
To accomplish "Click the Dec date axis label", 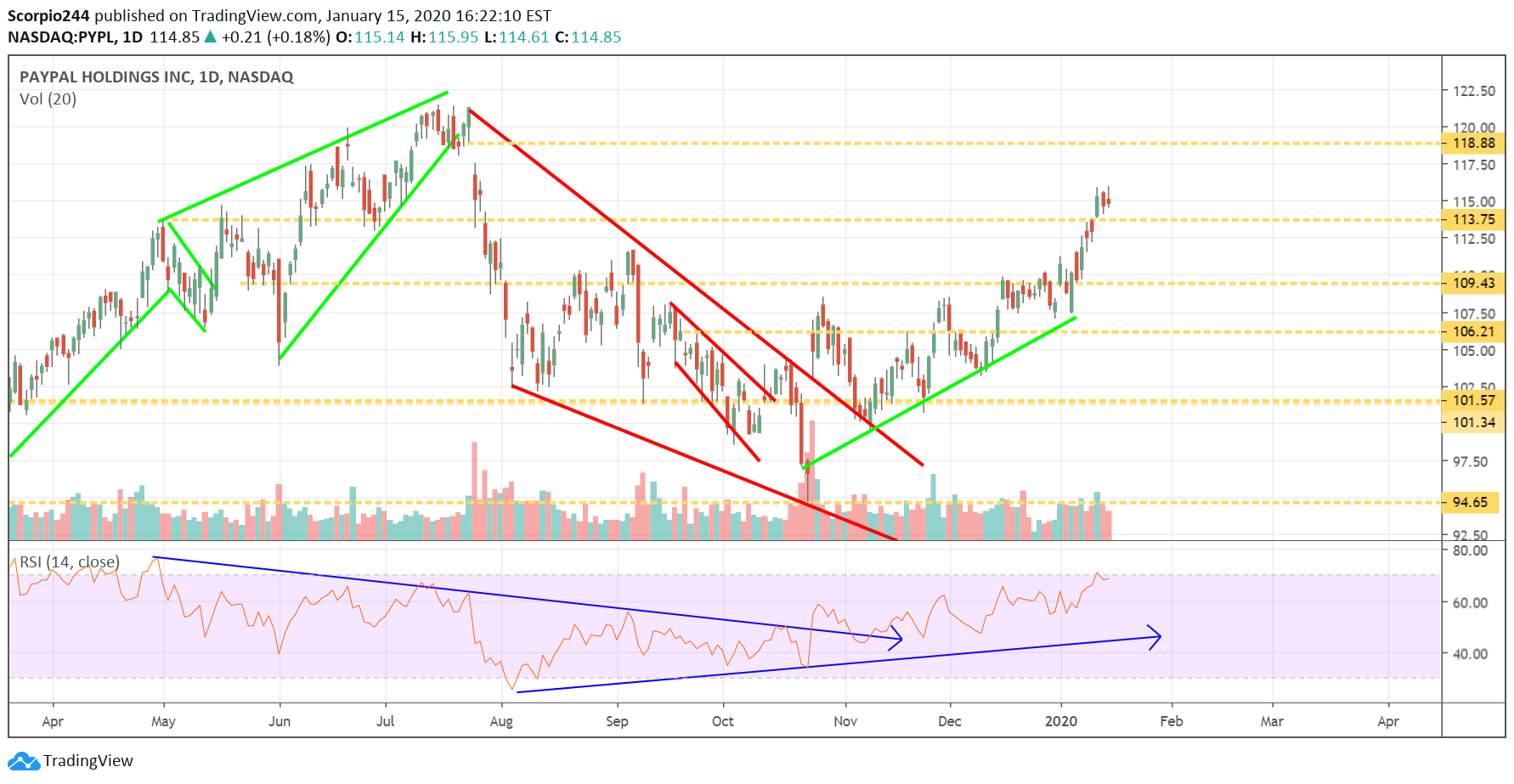I will (x=949, y=721).
